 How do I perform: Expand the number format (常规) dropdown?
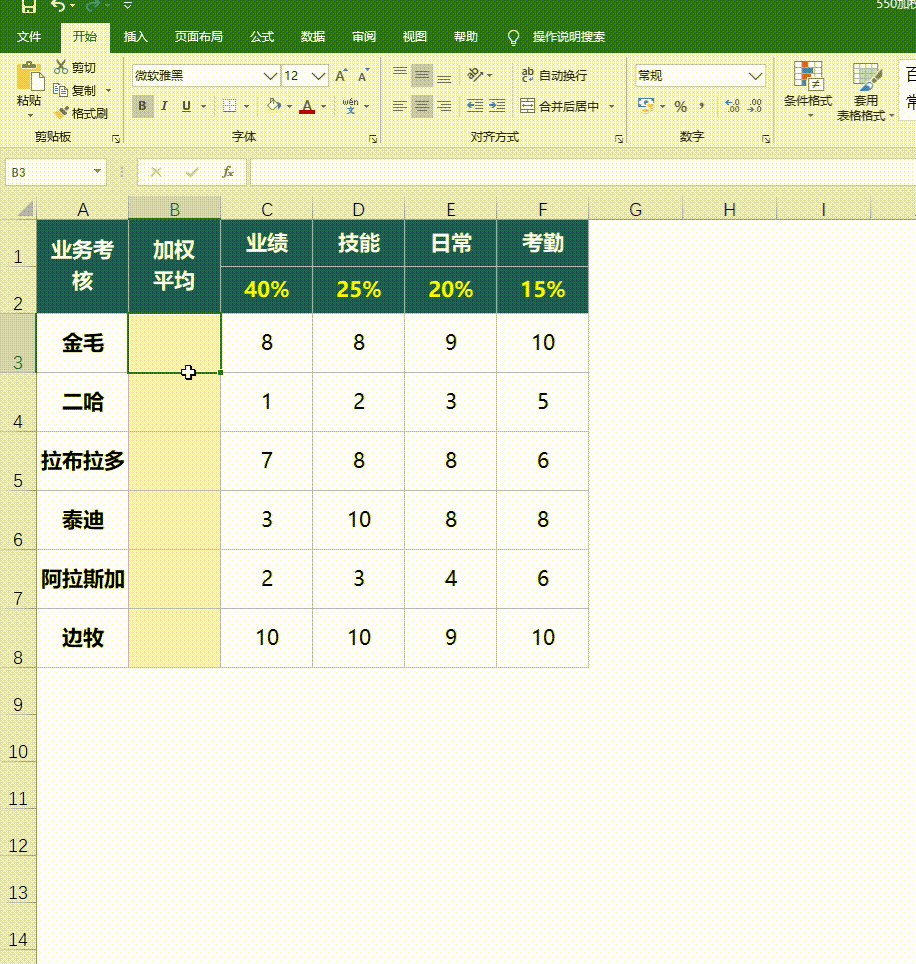point(757,75)
